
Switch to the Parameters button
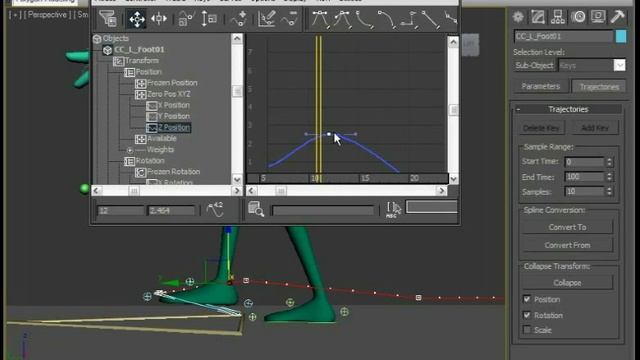tap(540, 87)
